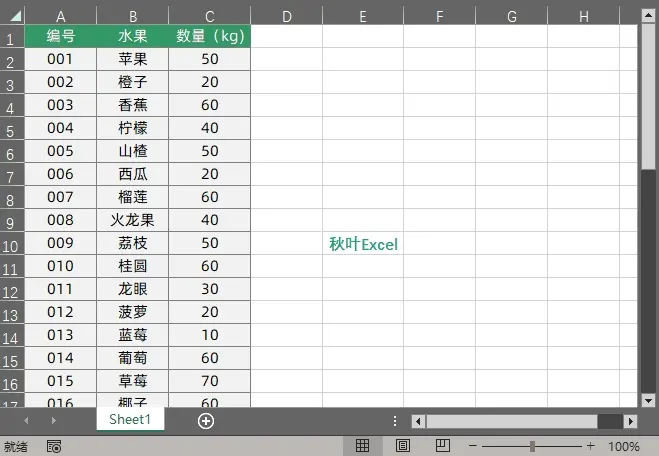
Task: Select quantity 10 in 蓝莓 row
Action: point(210,335)
